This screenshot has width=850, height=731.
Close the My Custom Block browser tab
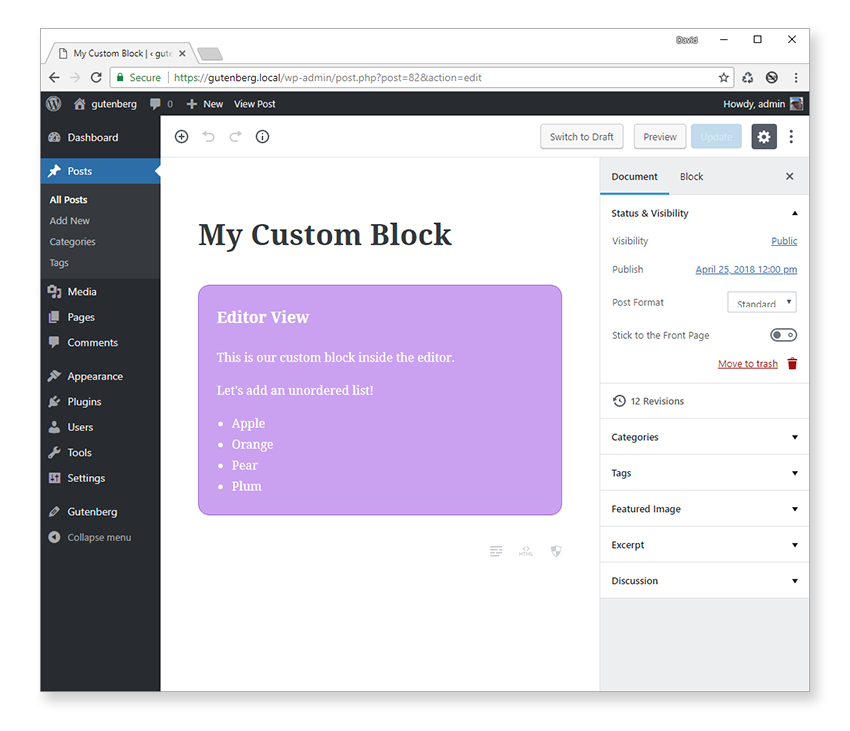[x=182, y=54]
